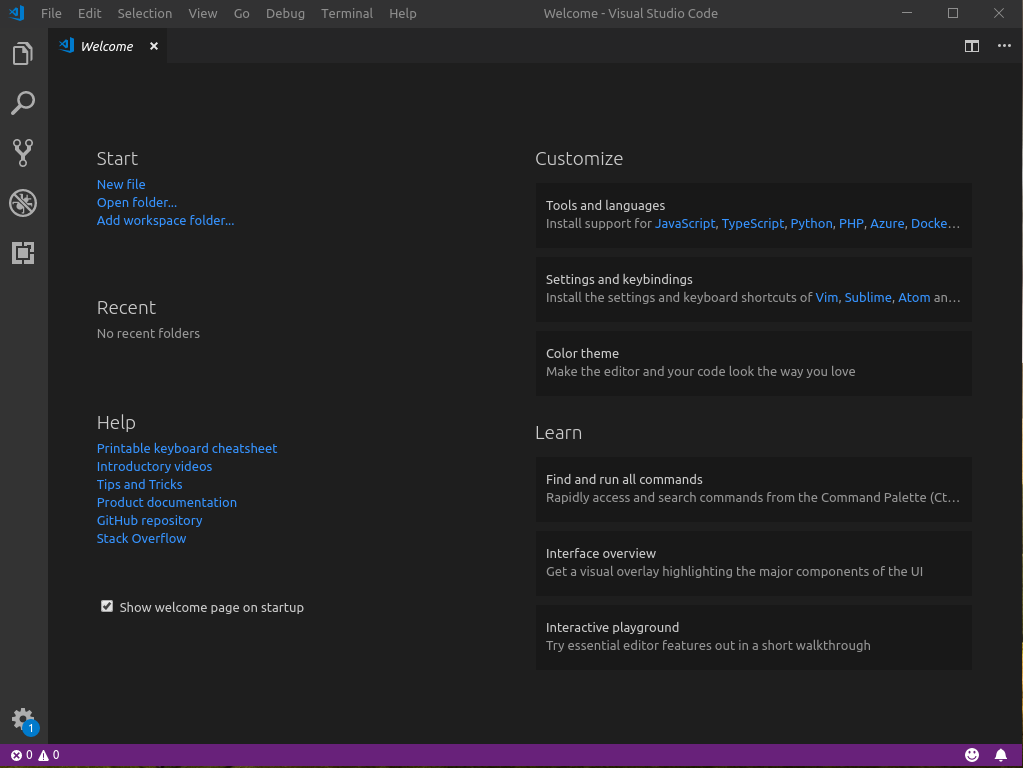Open the Extensions view in activity bar

pyautogui.click(x=23, y=253)
